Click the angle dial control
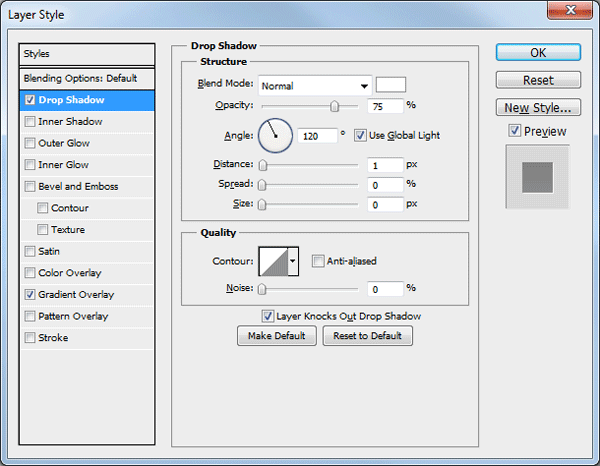Screen dimensions: 600x466 [x=276, y=136]
